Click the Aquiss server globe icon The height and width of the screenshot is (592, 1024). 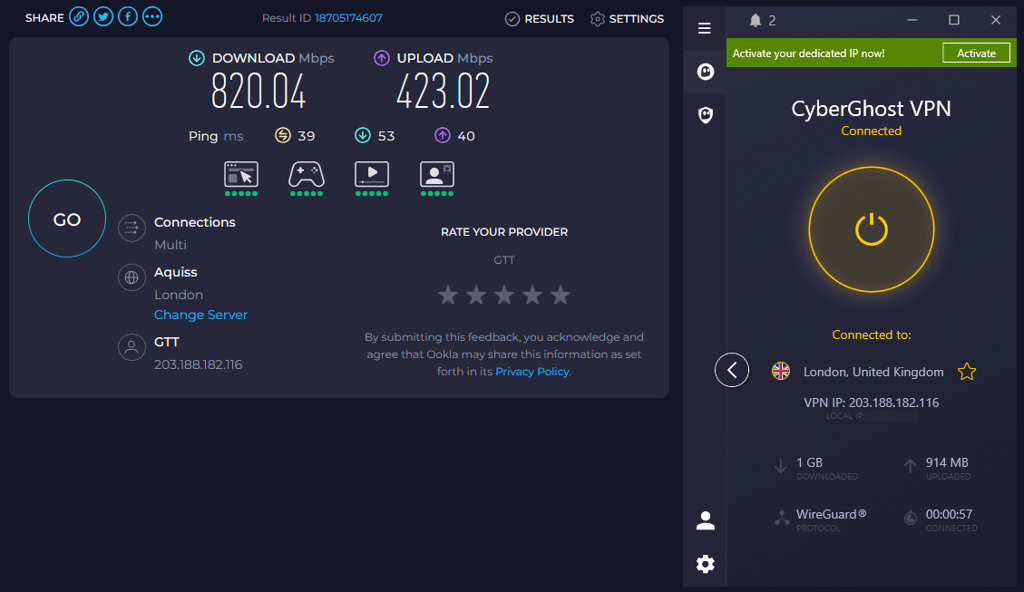pos(131,278)
